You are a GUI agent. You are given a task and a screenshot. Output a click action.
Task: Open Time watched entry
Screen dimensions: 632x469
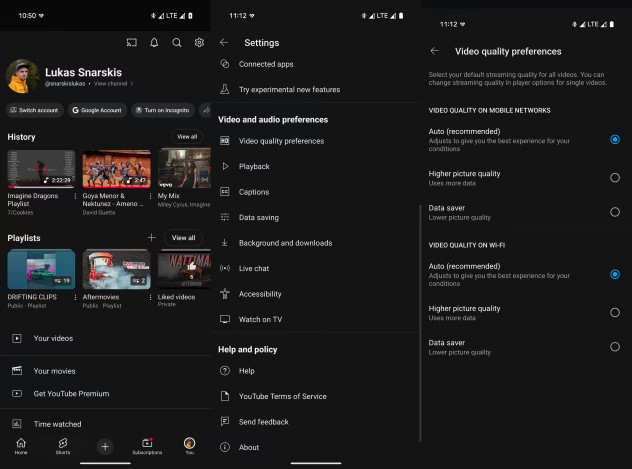[105, 424]
